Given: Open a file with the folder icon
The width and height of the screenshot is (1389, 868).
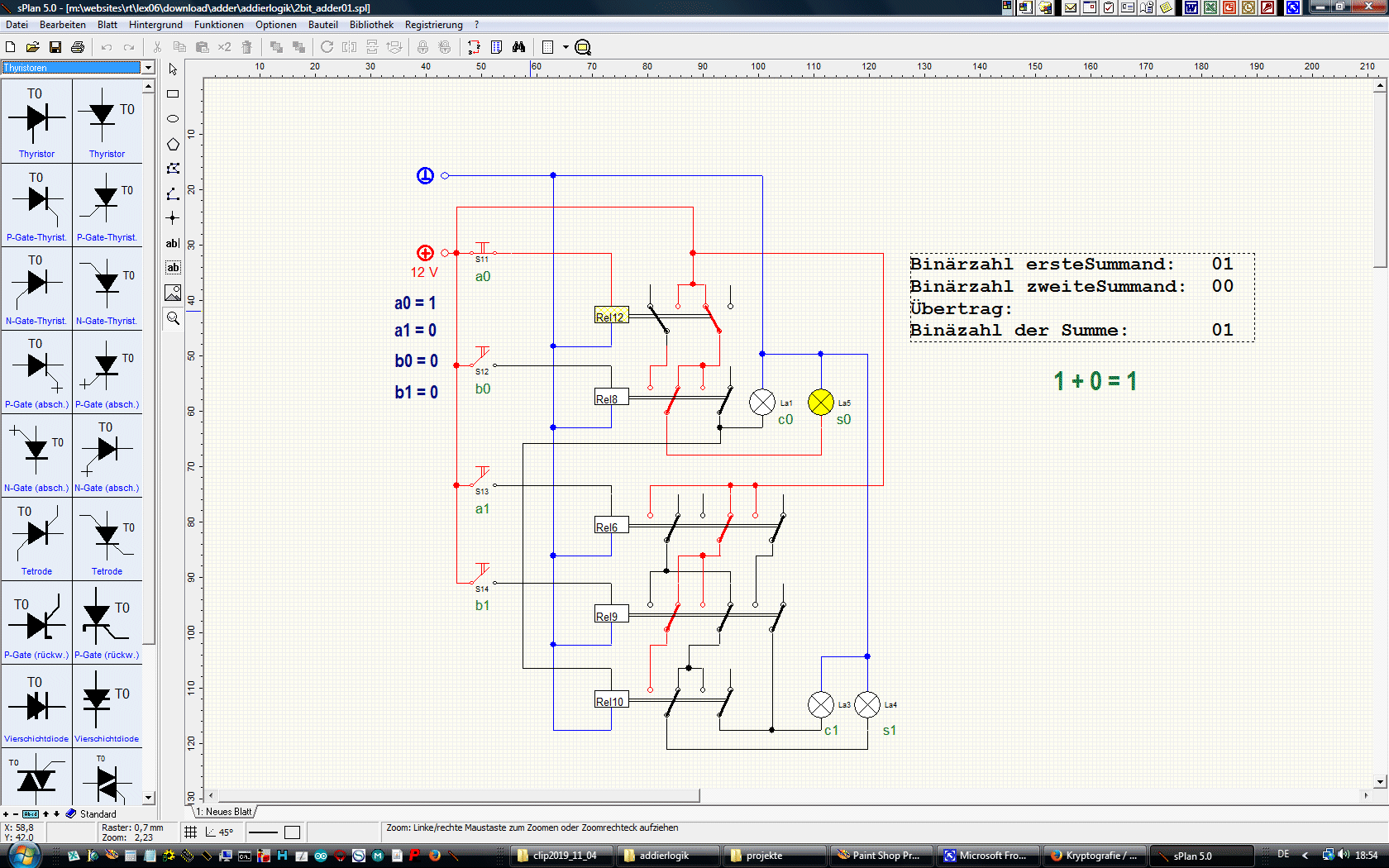Looking at the screenshot, I should 33,47.
